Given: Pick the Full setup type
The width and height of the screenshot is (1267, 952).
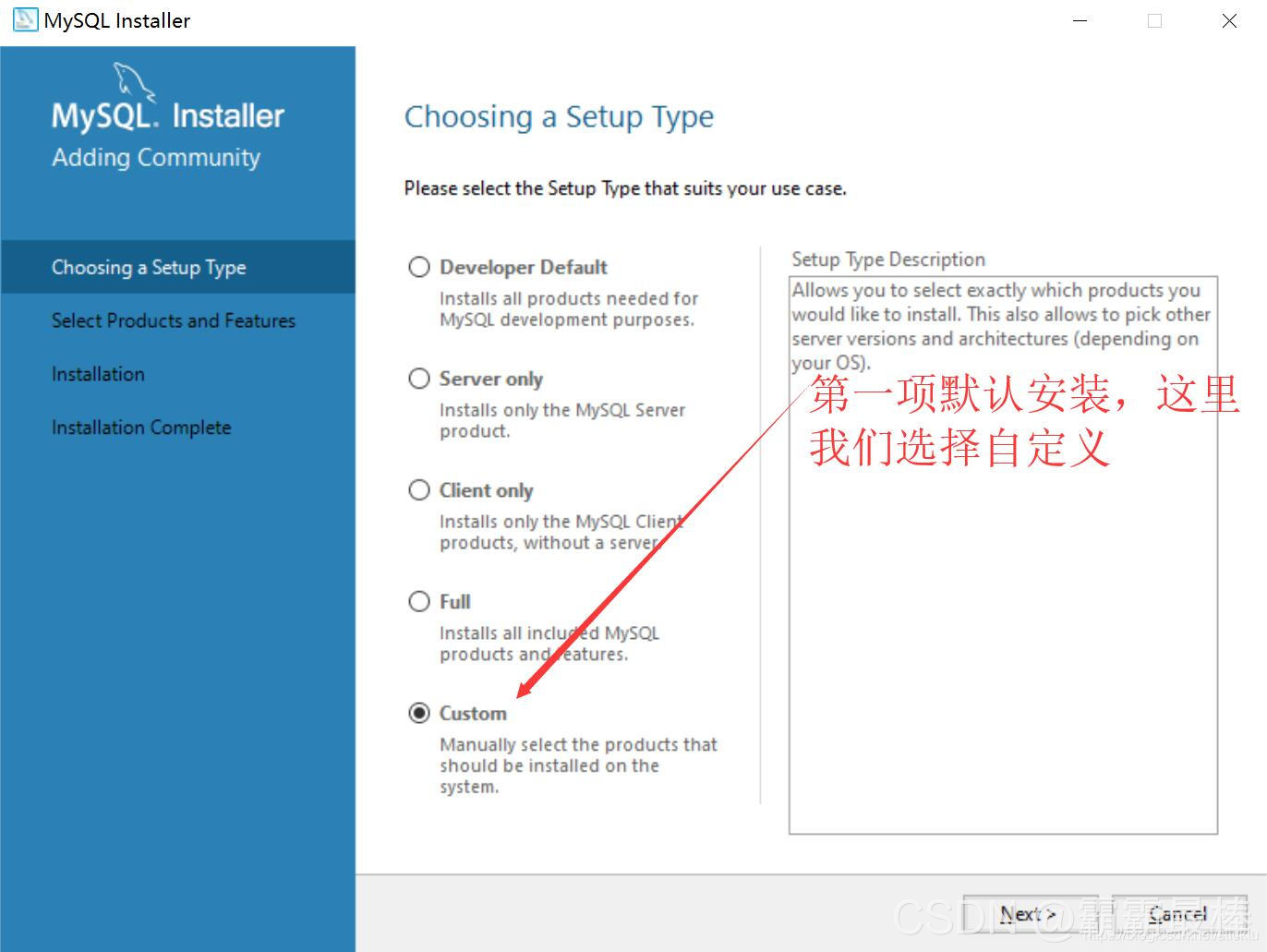Looking at the screenshot, I should pos(419,602).
